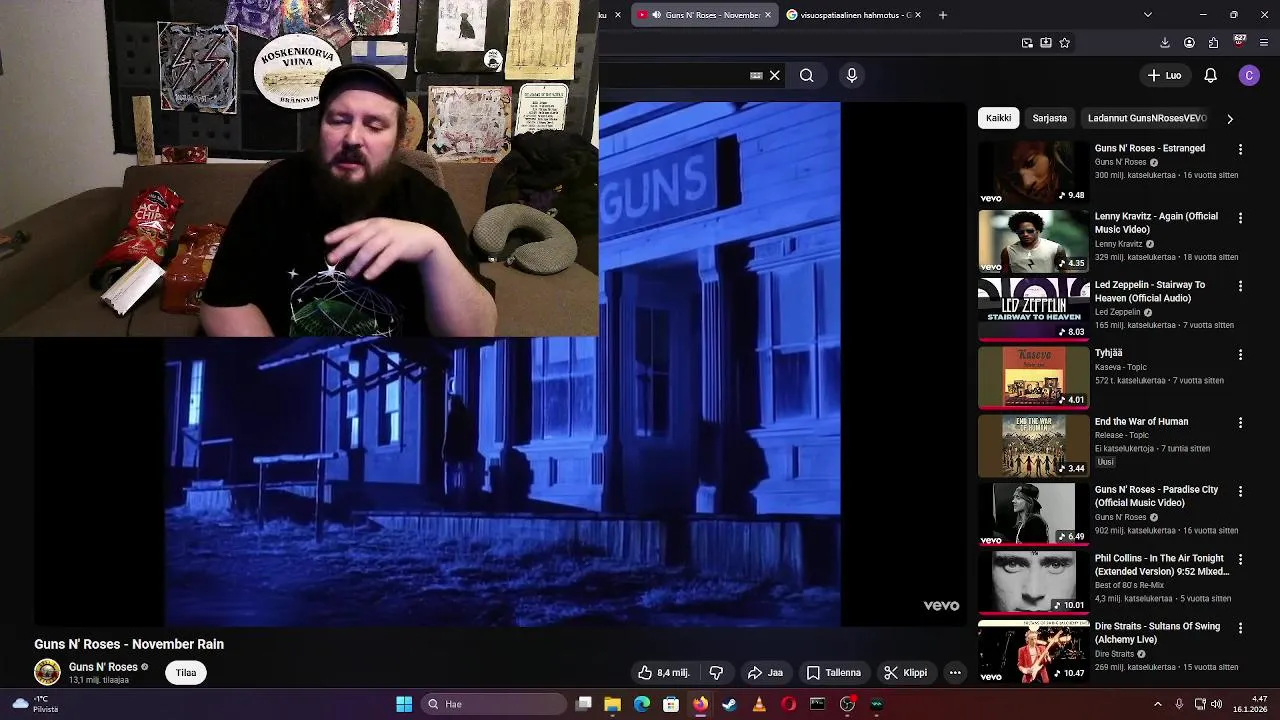Image resolution: width=1280 pixels, height=720 pixels.
Task: Open options menu for Estranged video
Action: pyautogui.click(x=1240, y=149)
